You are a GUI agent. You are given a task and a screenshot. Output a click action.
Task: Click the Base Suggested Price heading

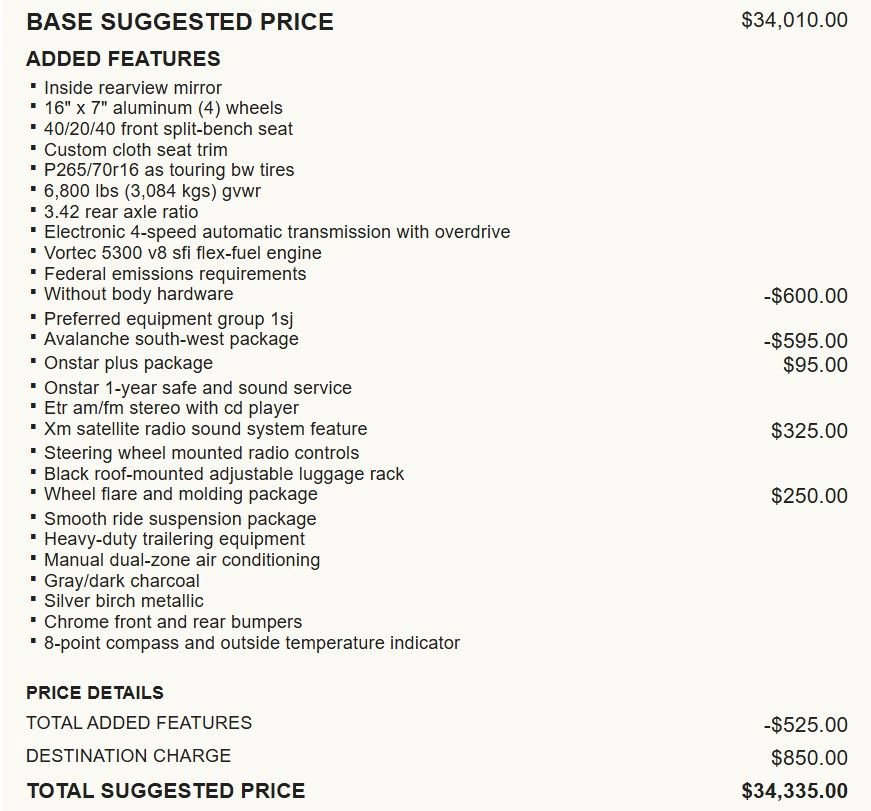pyautogui.click(x=180, y=22)
